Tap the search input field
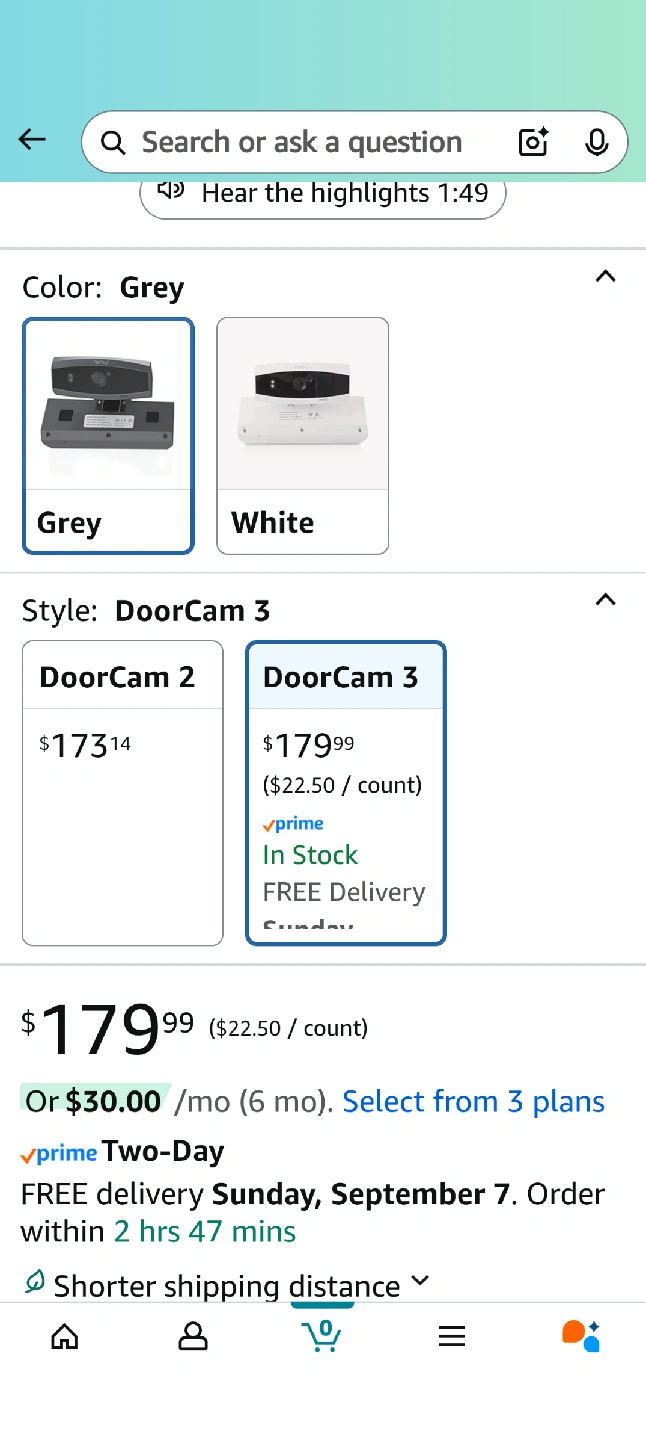 [x=300, y=142]
